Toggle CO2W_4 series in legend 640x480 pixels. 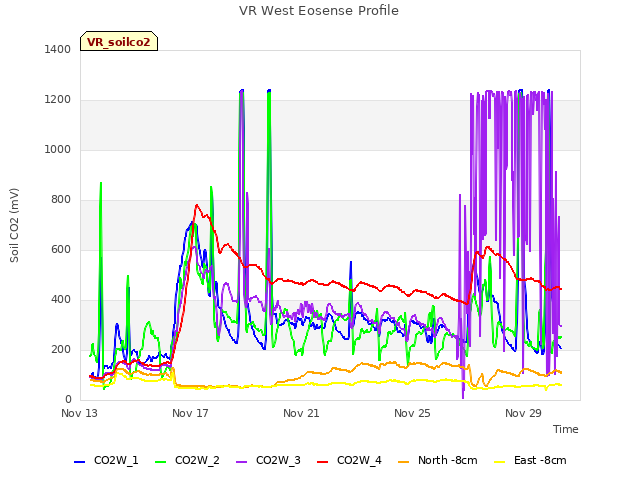[349, 461]
